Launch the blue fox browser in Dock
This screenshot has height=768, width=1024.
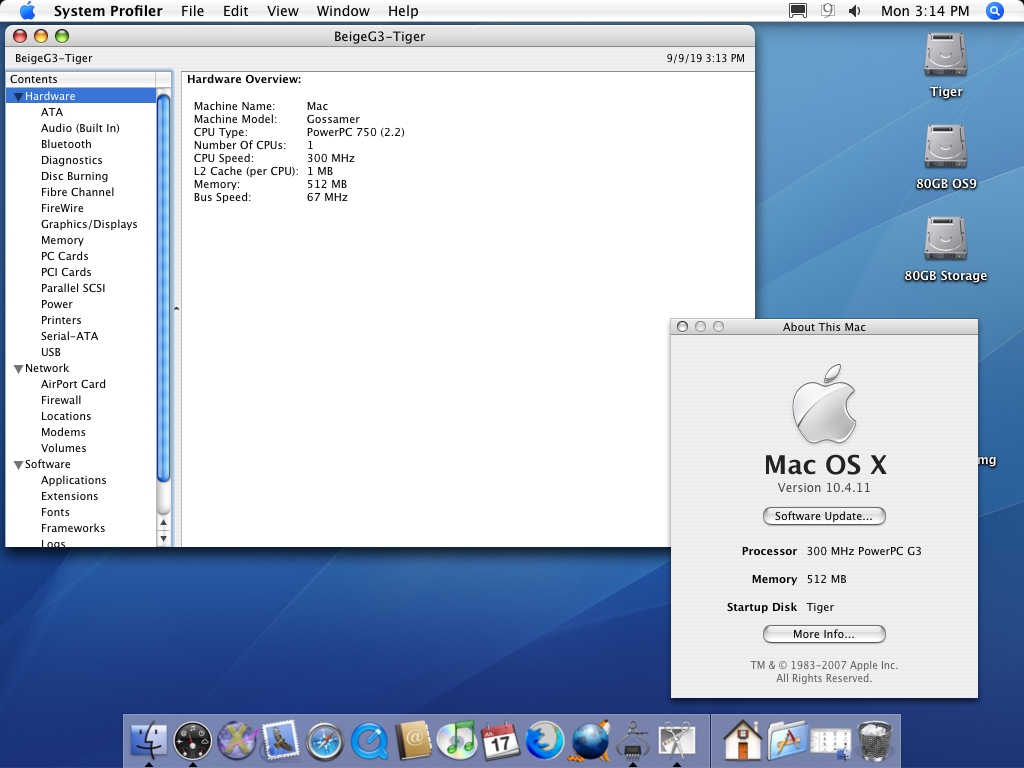(x=545, y=741)
